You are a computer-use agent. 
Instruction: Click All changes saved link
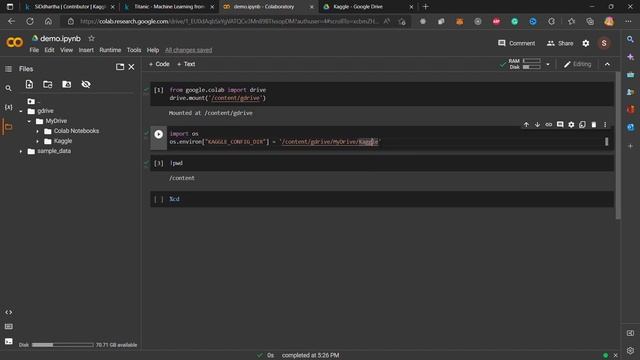click(189, 50)
